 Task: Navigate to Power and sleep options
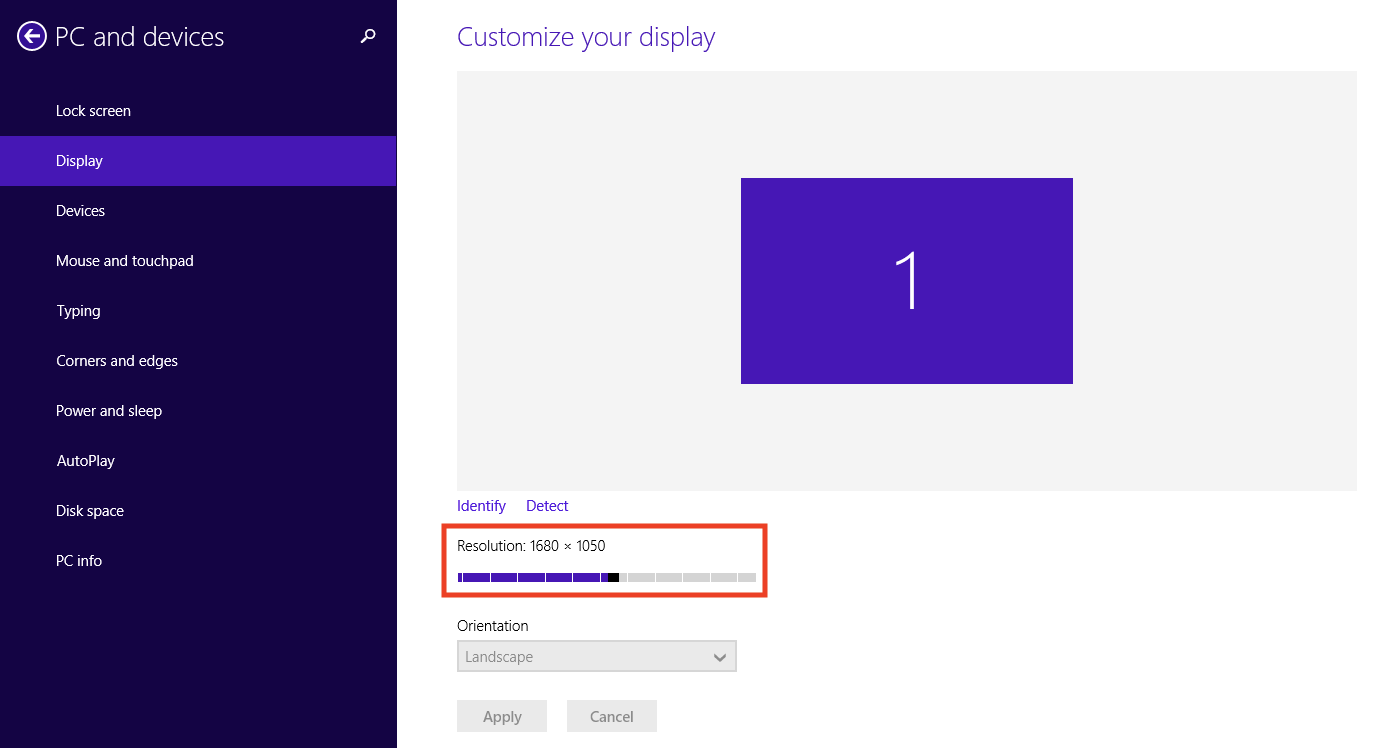coord(109,410)
